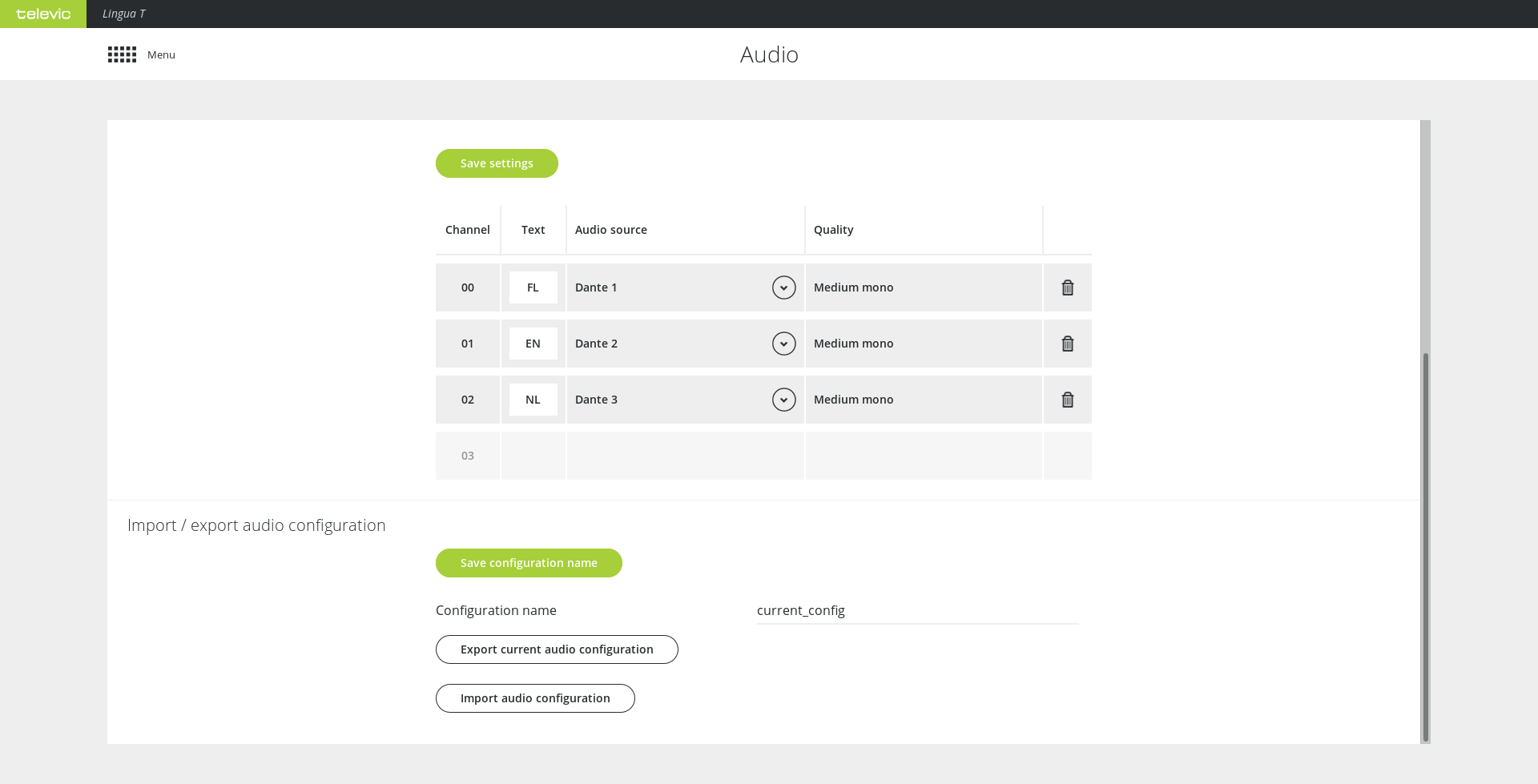Click the Lingua T title item
The image size is (1538, 784).
pos(124,14)
